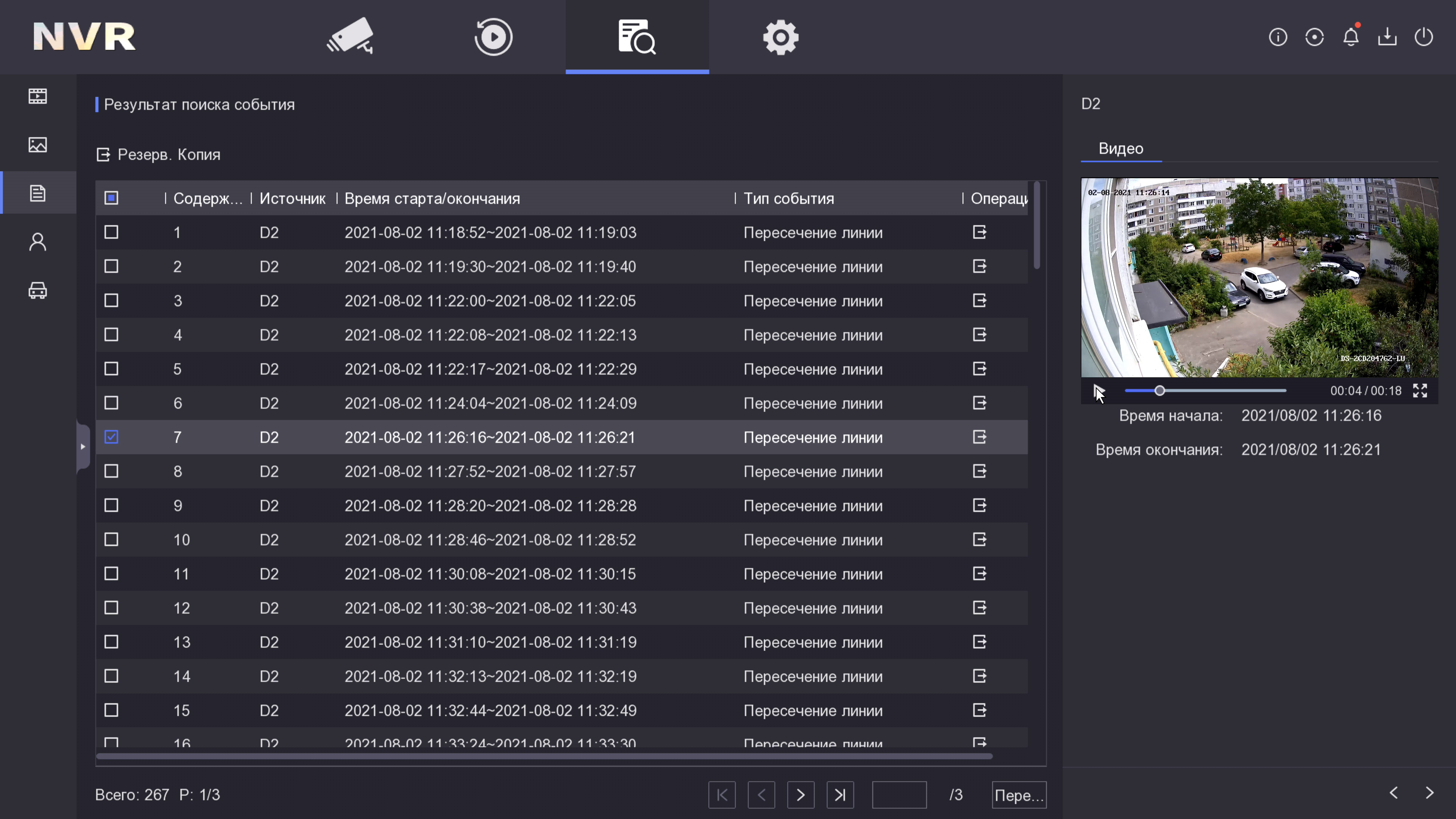Open the playback section icon

click(493, 37)
